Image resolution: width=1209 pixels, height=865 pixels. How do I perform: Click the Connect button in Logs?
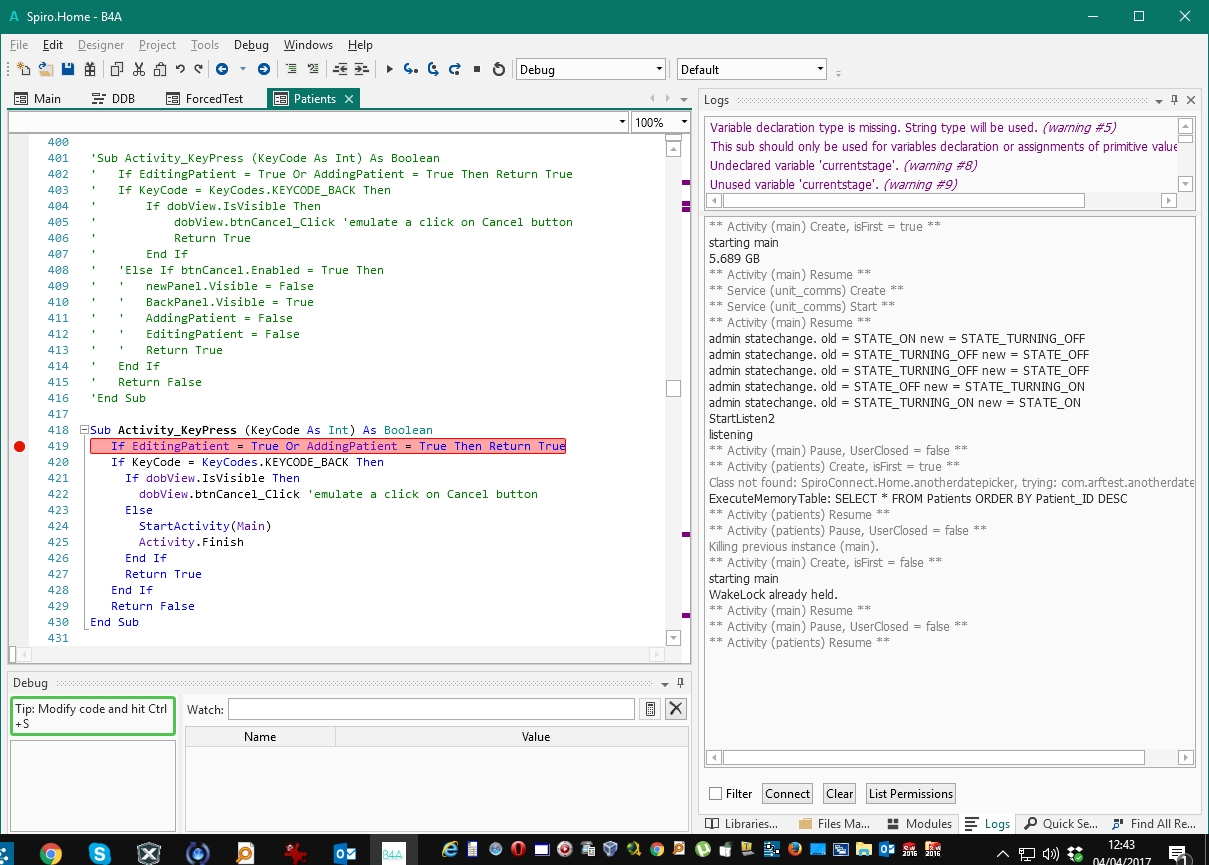pos(787,794)
